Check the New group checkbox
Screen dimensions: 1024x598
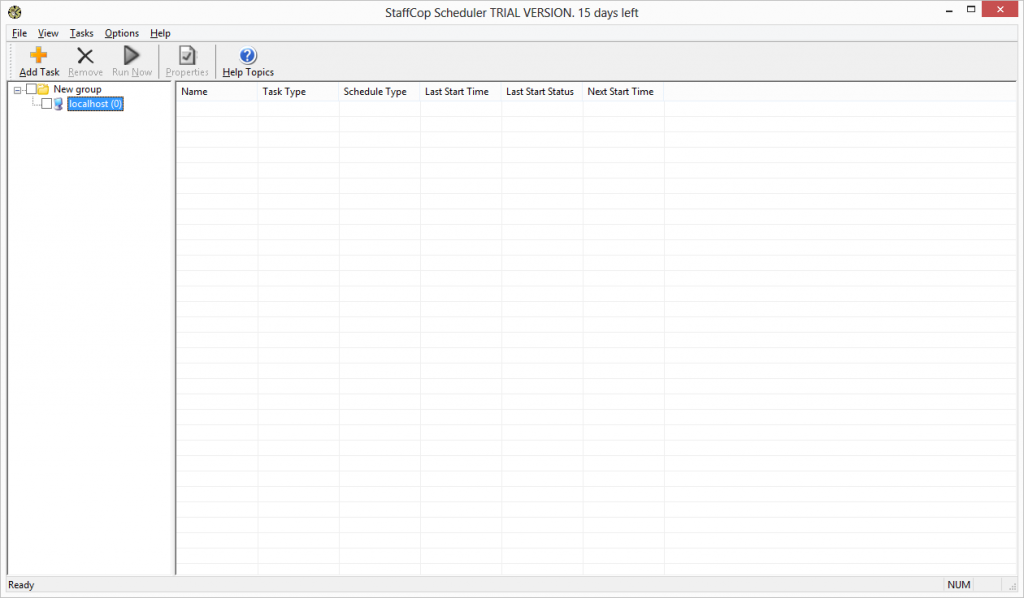(x=30, y=90)
